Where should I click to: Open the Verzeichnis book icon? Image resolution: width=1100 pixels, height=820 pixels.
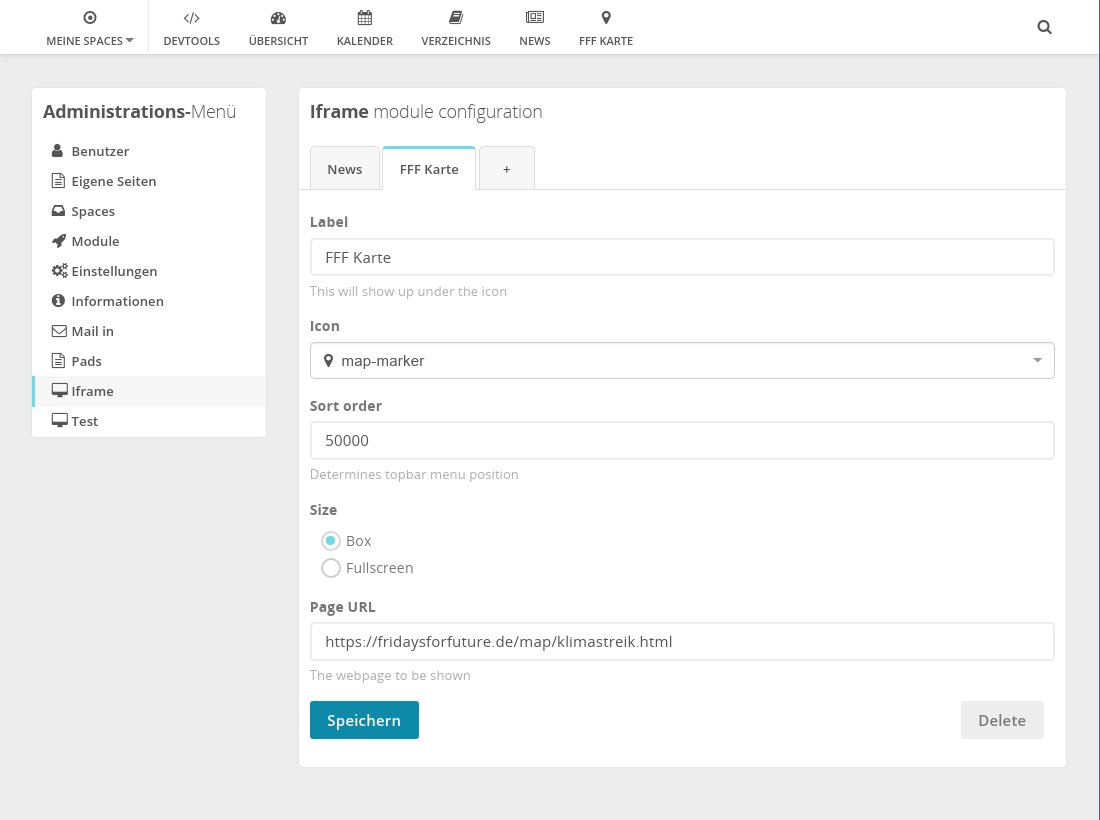(456, 18)
